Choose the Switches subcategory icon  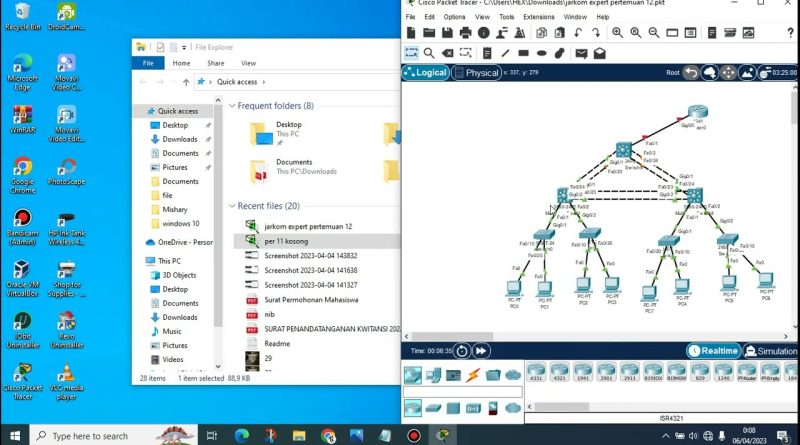[x=433, y=408]
